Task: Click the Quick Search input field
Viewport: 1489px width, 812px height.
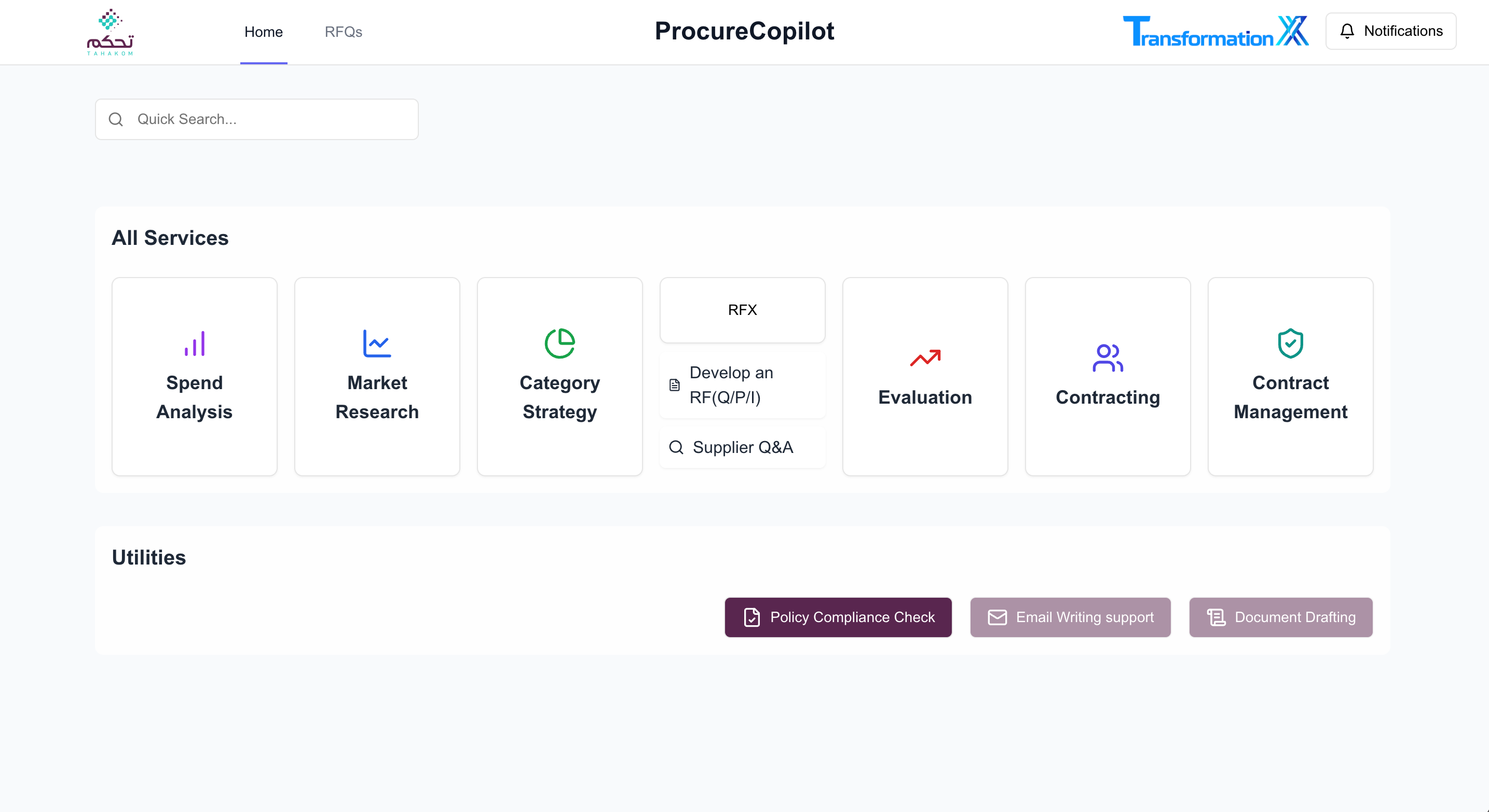Action: [257, 119]
